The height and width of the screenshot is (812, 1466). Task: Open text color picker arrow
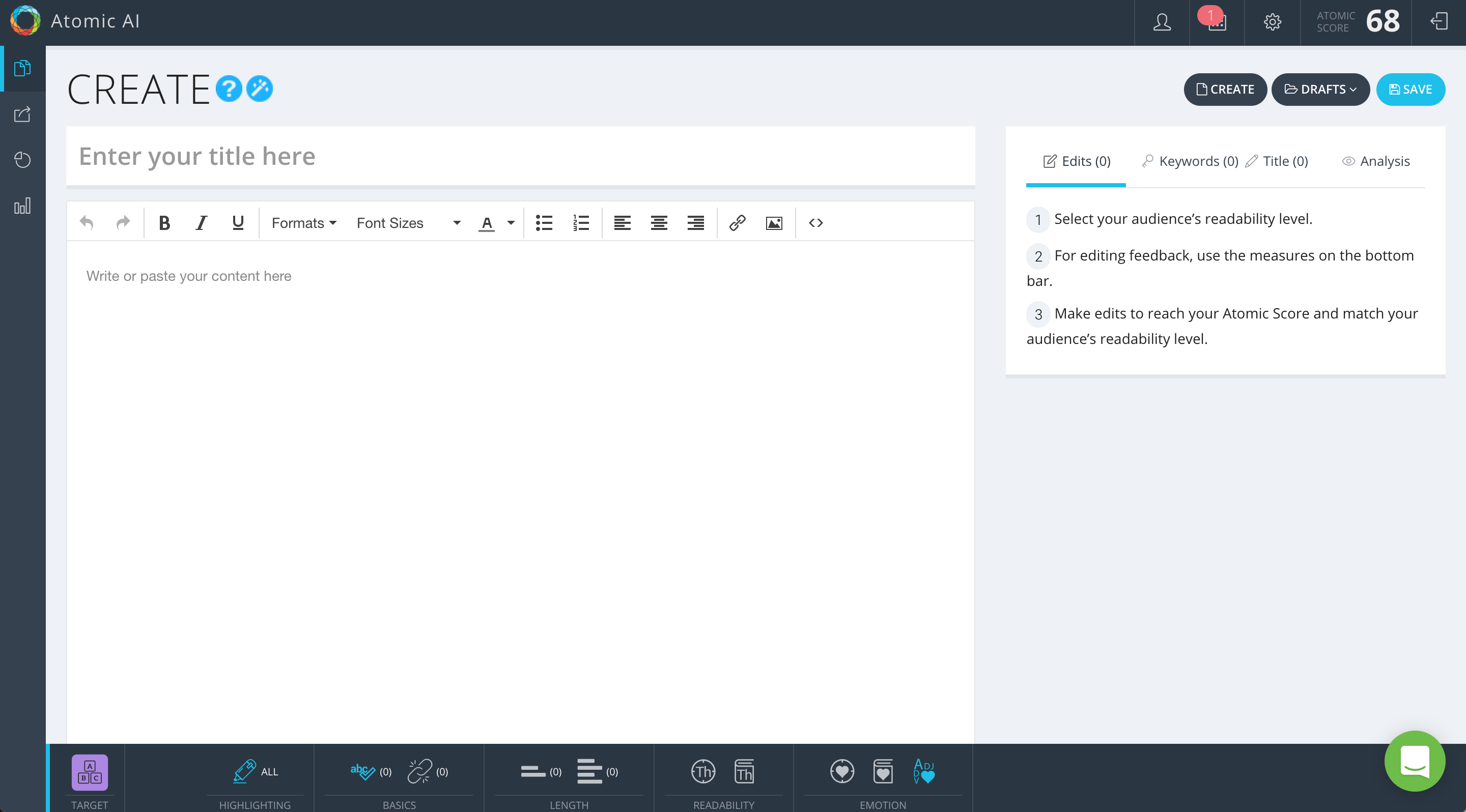(x=511, y=223)
